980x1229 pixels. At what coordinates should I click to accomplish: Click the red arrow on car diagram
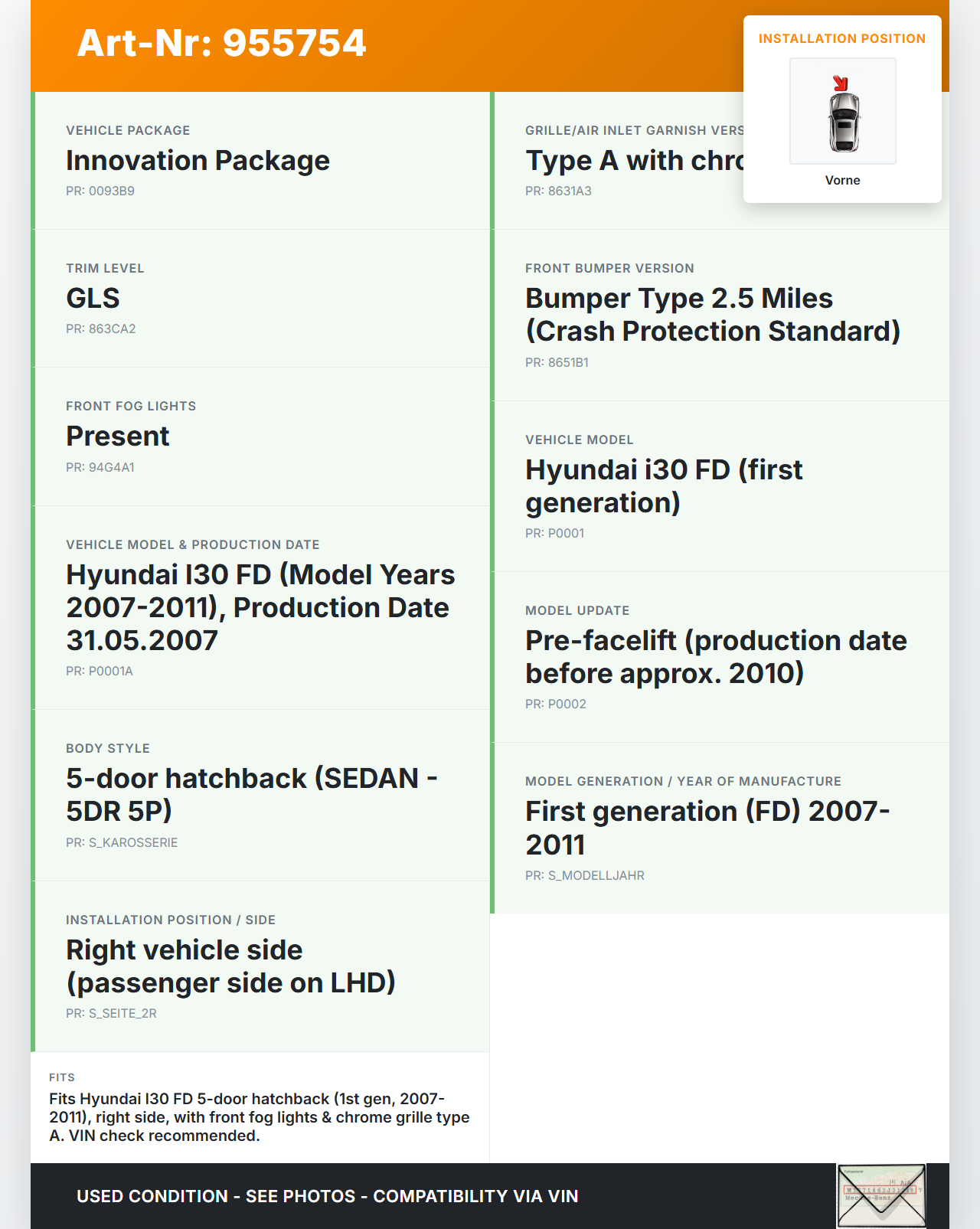pyautogui.click(x=840, y=83)
